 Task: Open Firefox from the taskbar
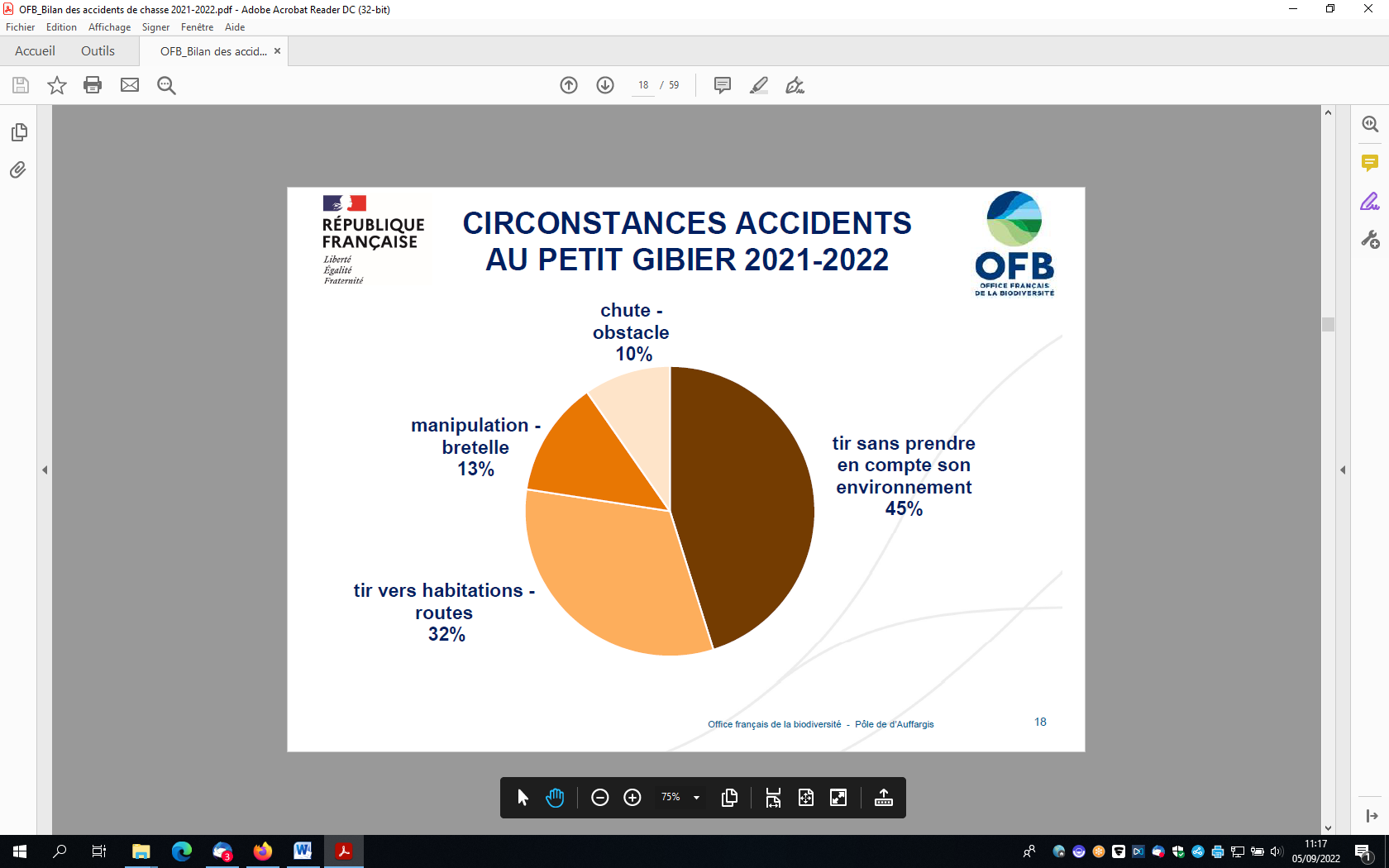(x=263, y=851)
